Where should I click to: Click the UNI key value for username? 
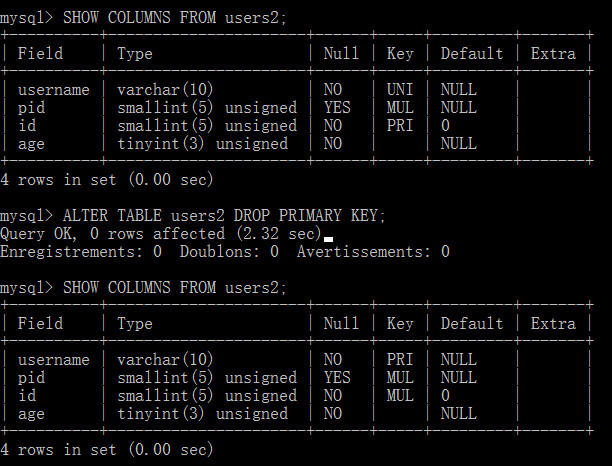click(400, 89)
